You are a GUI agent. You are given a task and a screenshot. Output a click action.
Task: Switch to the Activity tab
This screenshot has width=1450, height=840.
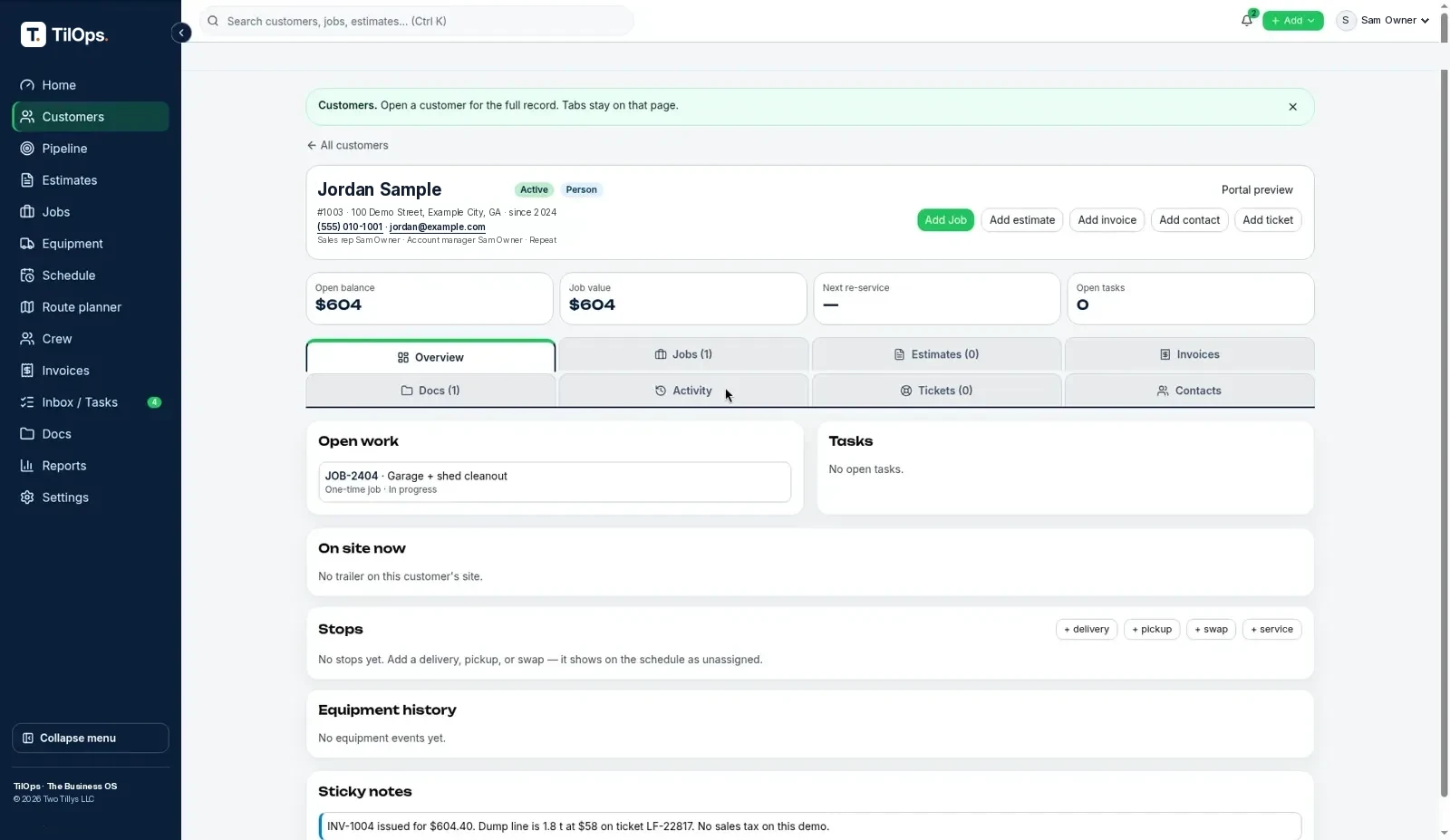[x=683, y=391]
